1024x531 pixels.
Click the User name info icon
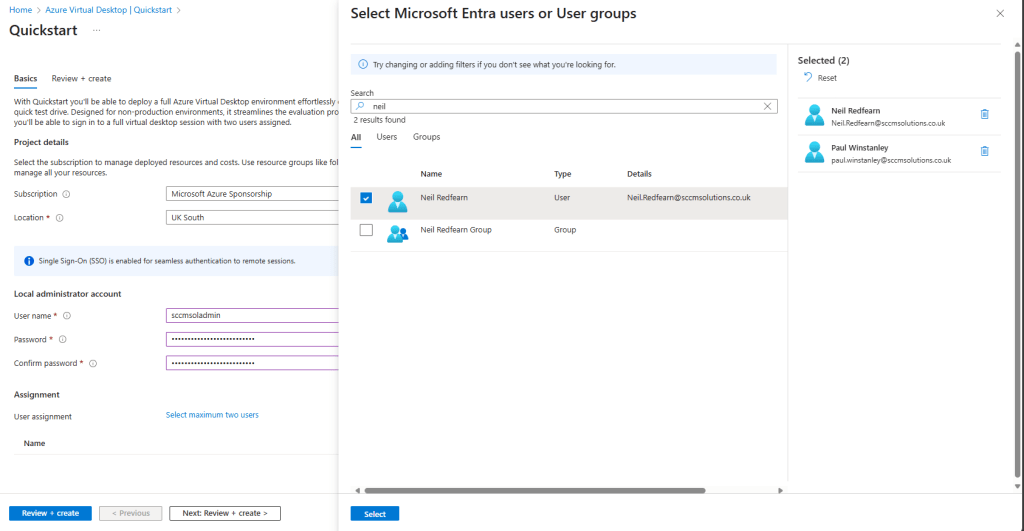67,316
